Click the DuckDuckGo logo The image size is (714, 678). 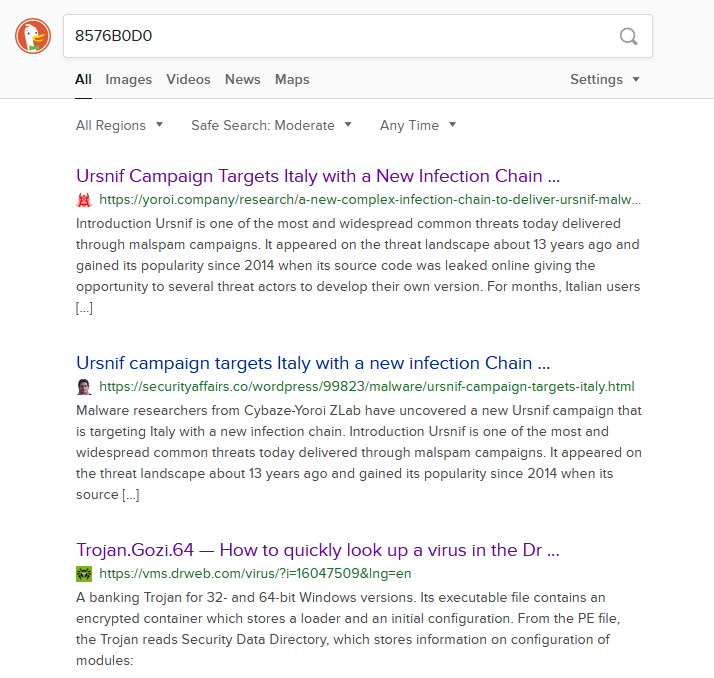pos(33,36)
